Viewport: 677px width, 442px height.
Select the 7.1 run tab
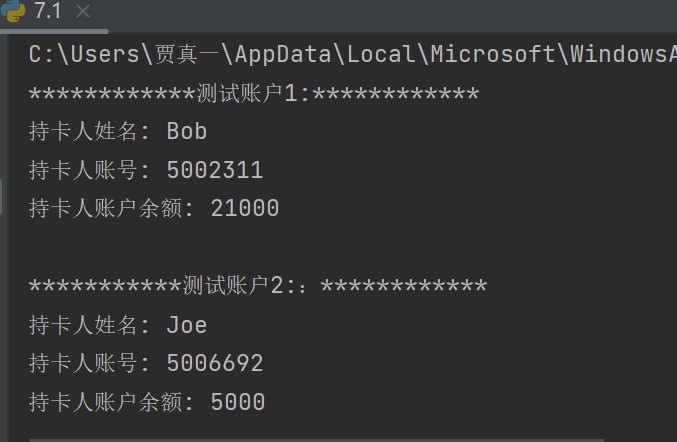(48, 11)
